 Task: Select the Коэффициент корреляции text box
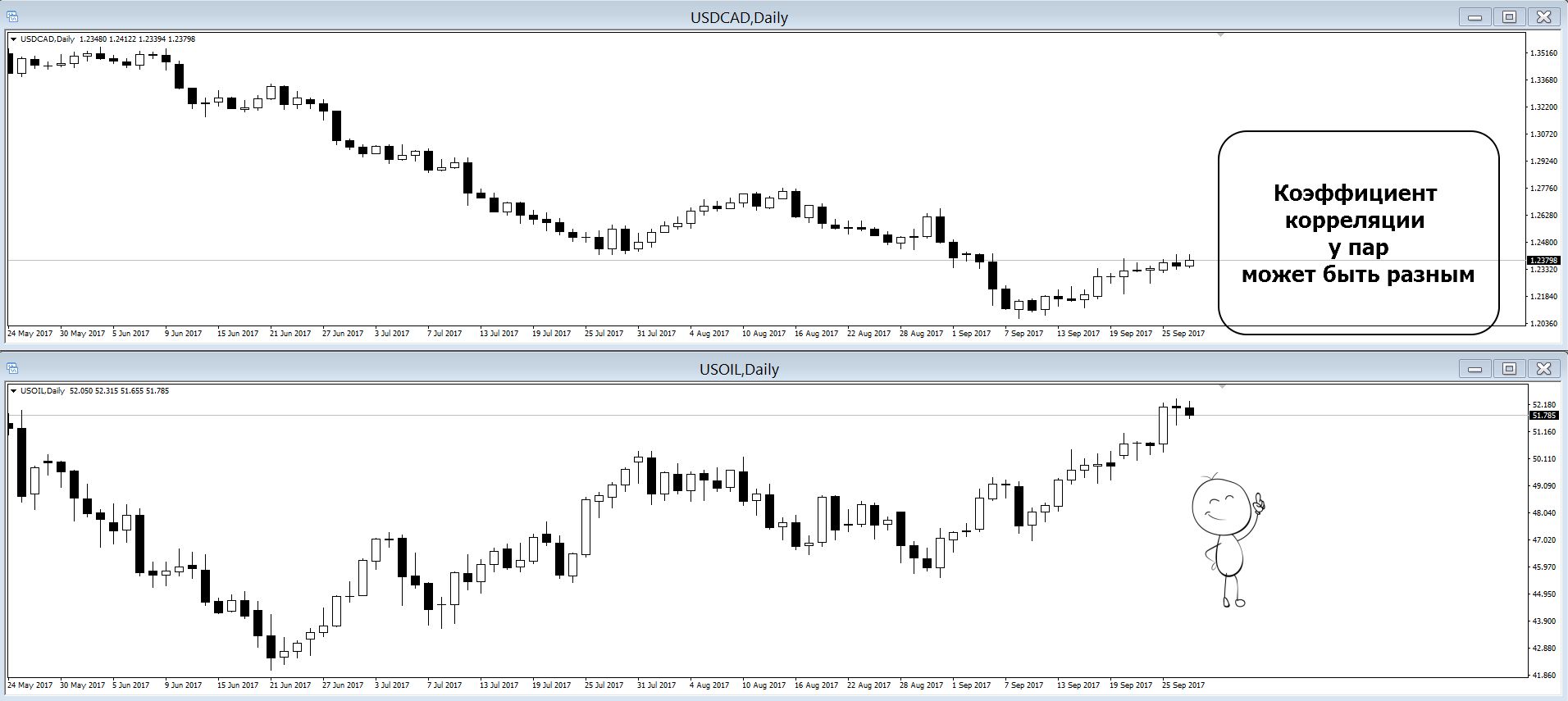click(1358, 233)
